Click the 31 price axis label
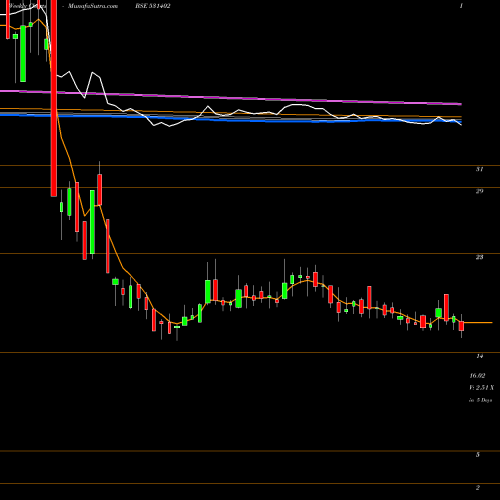The height and width of the screenshot is (500, 500). tap(479, 169)
